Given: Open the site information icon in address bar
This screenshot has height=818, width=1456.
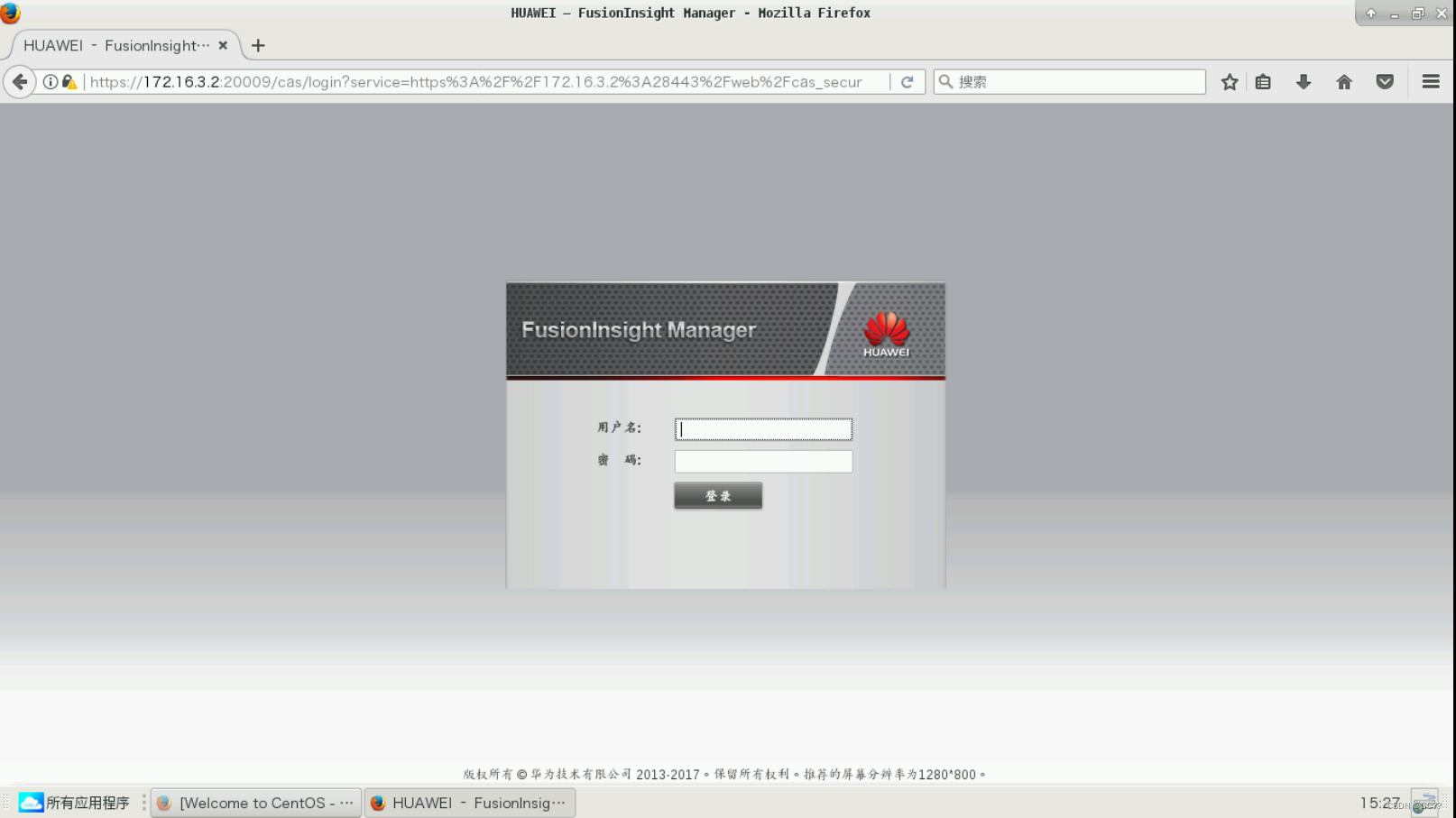Looking at the screenshot, I should click(x=51, y=82).
